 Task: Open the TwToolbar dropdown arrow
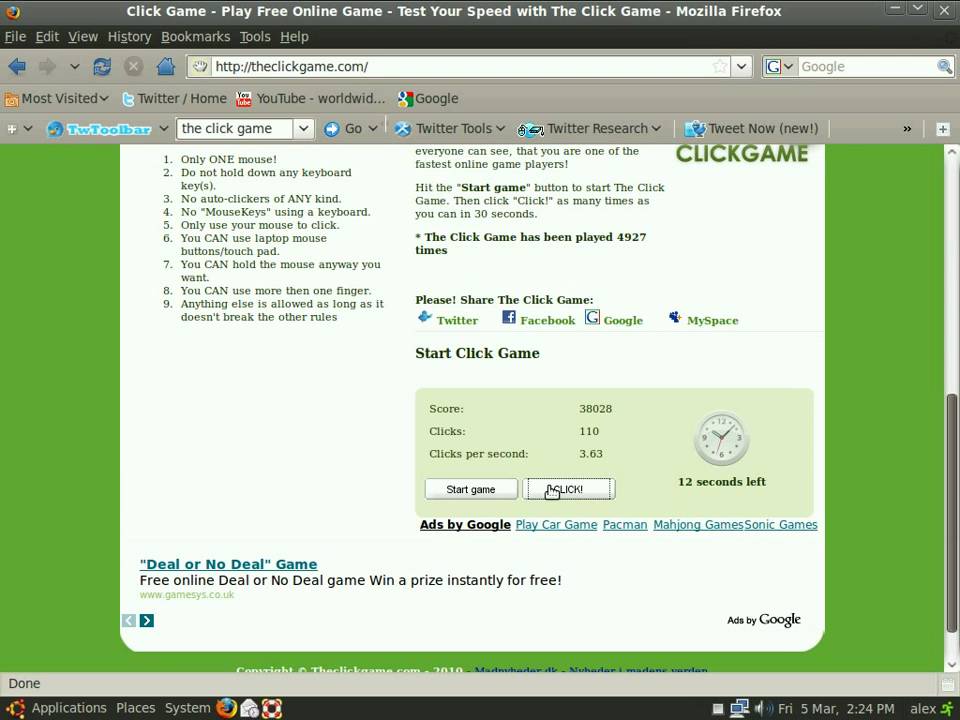coord(163,129)
